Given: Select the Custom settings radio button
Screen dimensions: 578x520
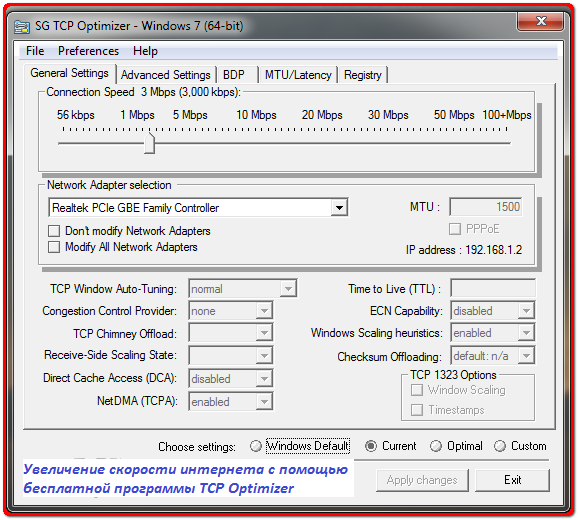Looking at the screenshot, I should [500, 446].
